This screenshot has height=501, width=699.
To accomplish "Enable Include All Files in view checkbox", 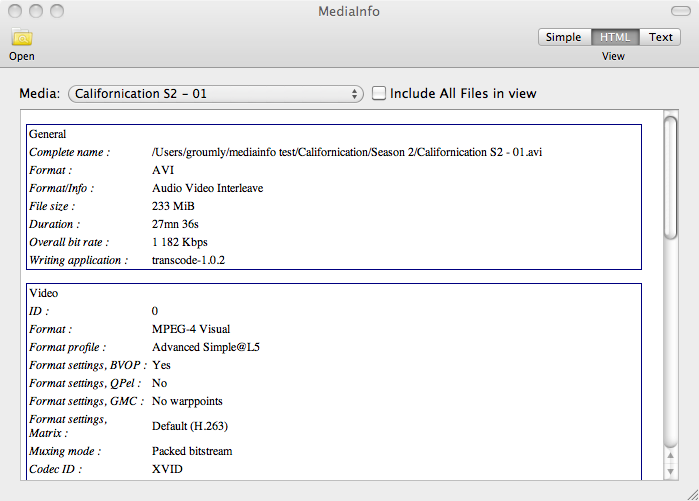I will tap(379, 93).
